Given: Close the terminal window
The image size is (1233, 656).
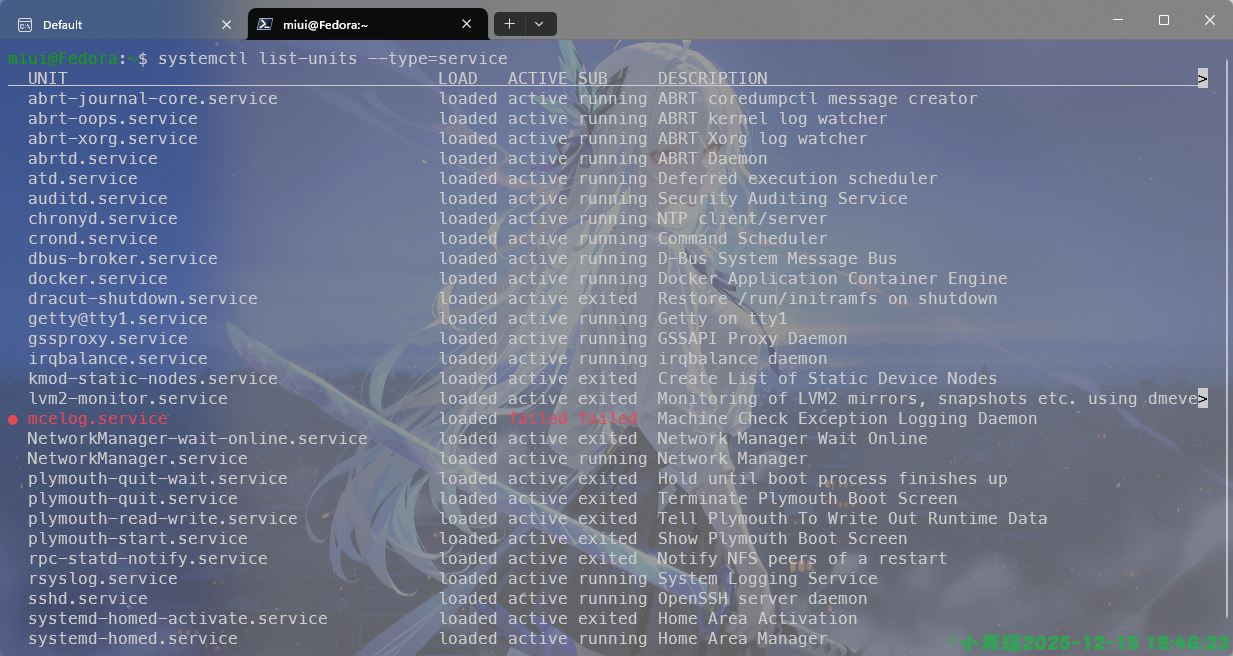Looking at the screenshot, I should coord(1210,21).
